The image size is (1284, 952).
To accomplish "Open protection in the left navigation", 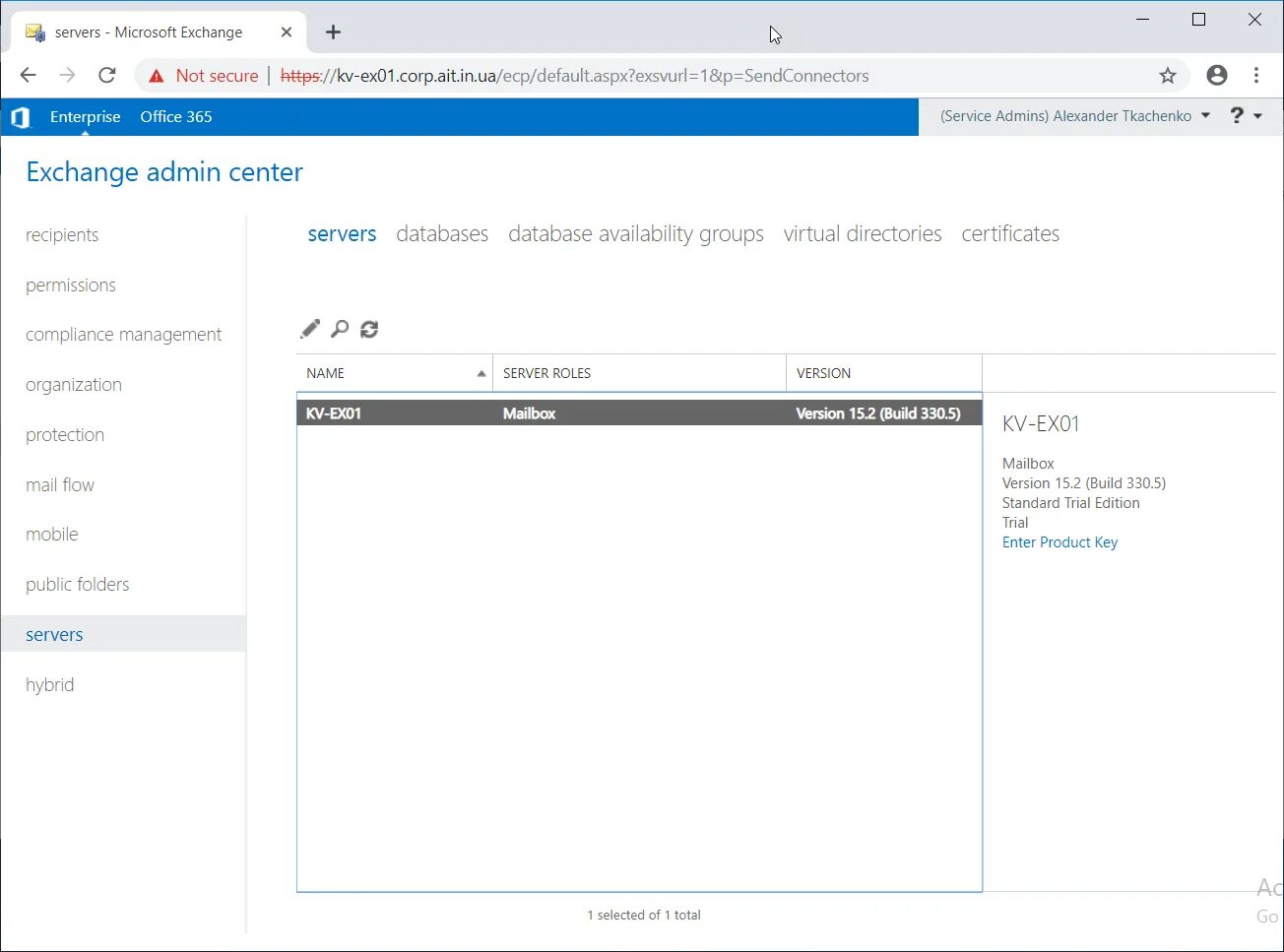I will [x=65, y=435].
